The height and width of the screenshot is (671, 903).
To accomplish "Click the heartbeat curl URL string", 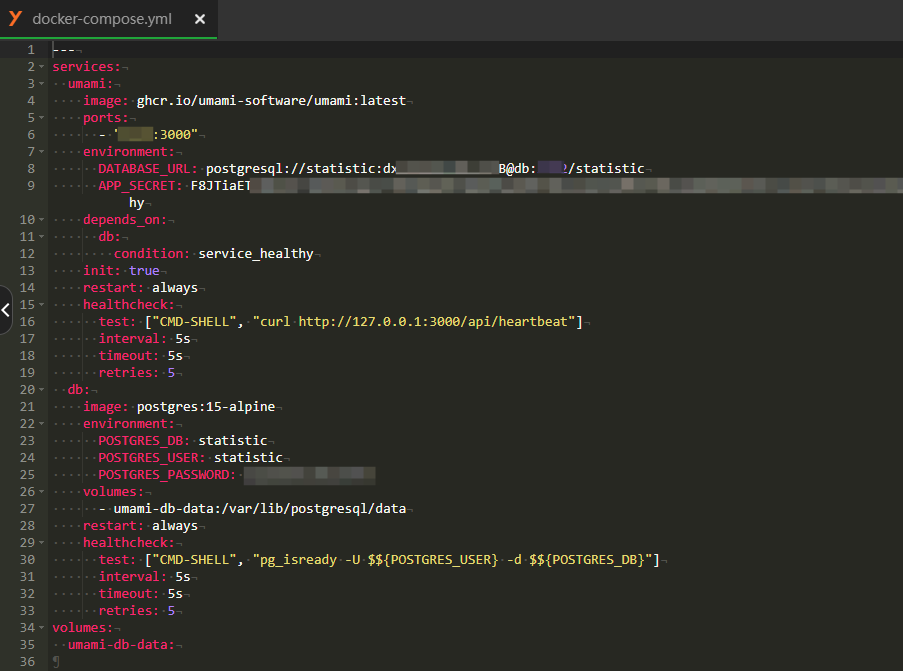I will click(x=414, y=321).
